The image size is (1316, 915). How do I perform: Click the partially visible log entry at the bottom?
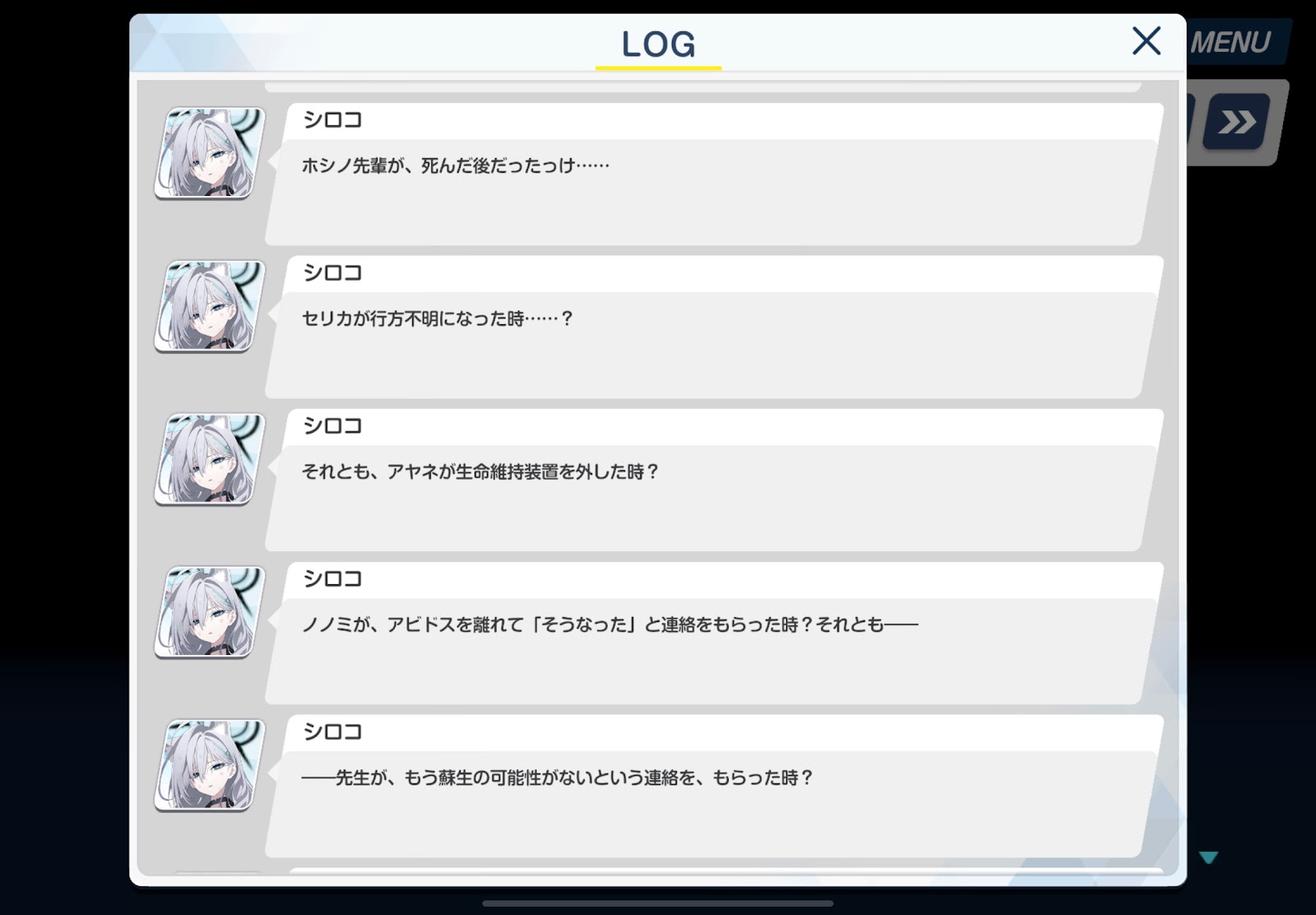coord(714,871)
